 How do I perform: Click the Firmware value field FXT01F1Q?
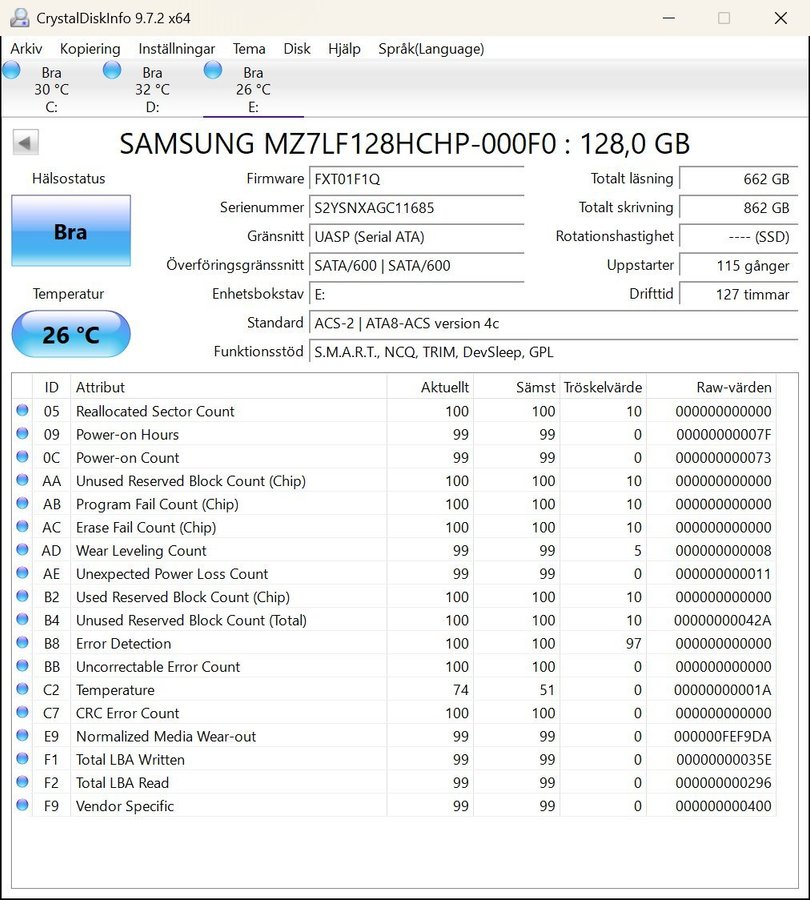pos(416,179)
